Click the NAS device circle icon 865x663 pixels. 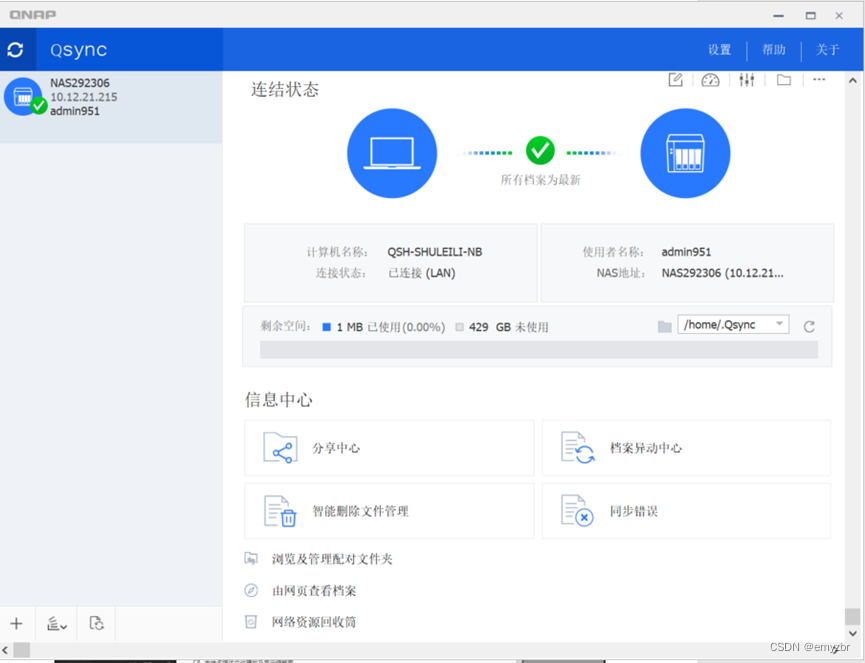(685, 153)
